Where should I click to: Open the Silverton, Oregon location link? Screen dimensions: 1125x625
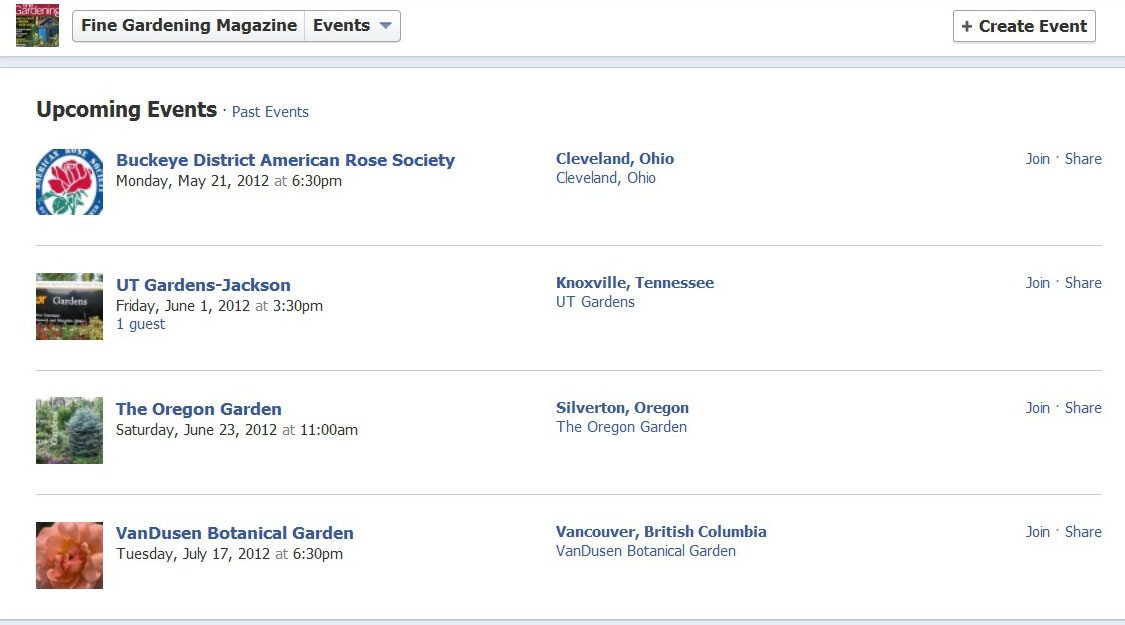[622, 408]
